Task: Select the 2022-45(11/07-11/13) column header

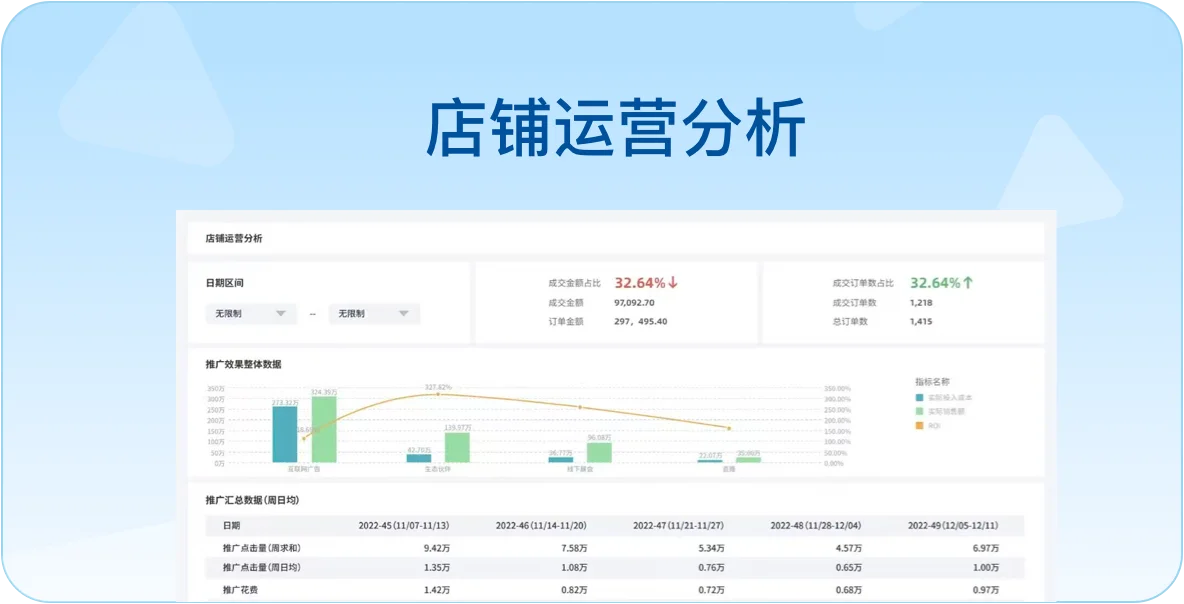Action: (x=403, y=525)
